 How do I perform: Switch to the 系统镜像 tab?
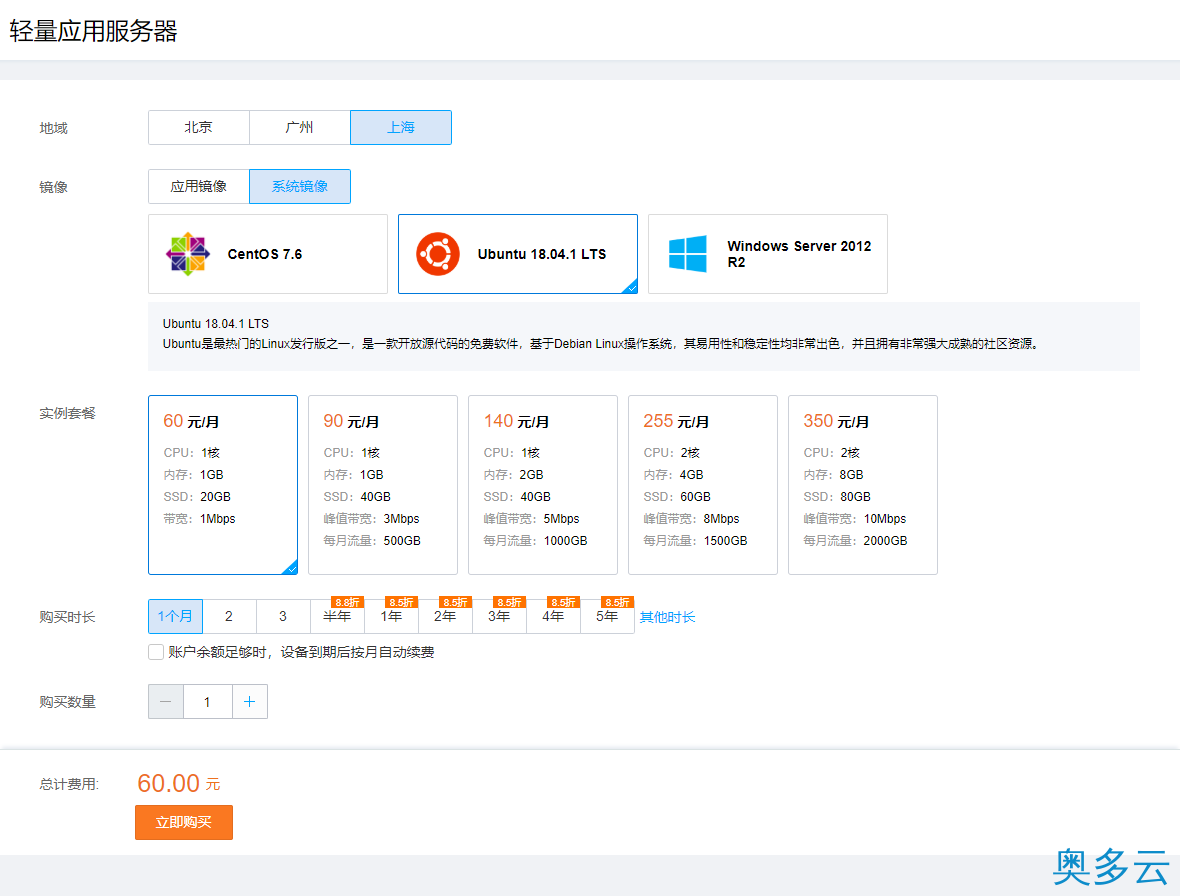pos(300,186)
